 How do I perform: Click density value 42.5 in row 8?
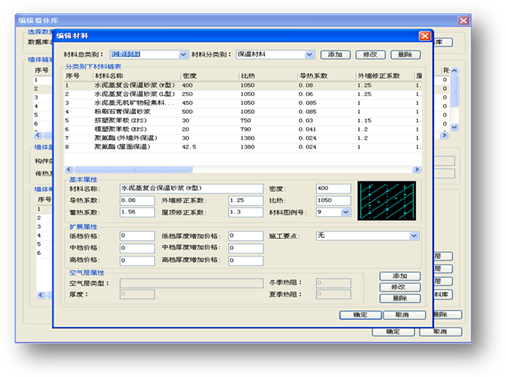[x=189, y=147]
